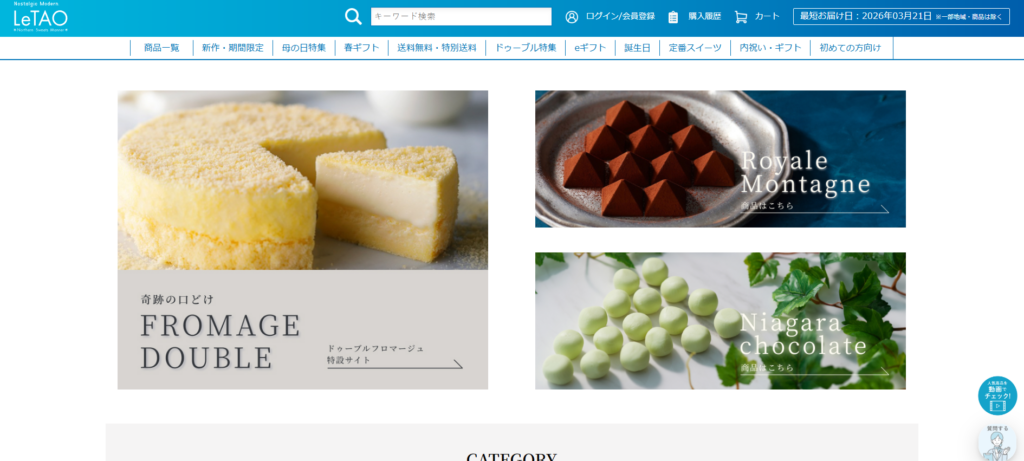Click the LeTAO logo
This screenshot has width=1024, height=461.
(x=40, y=18)
